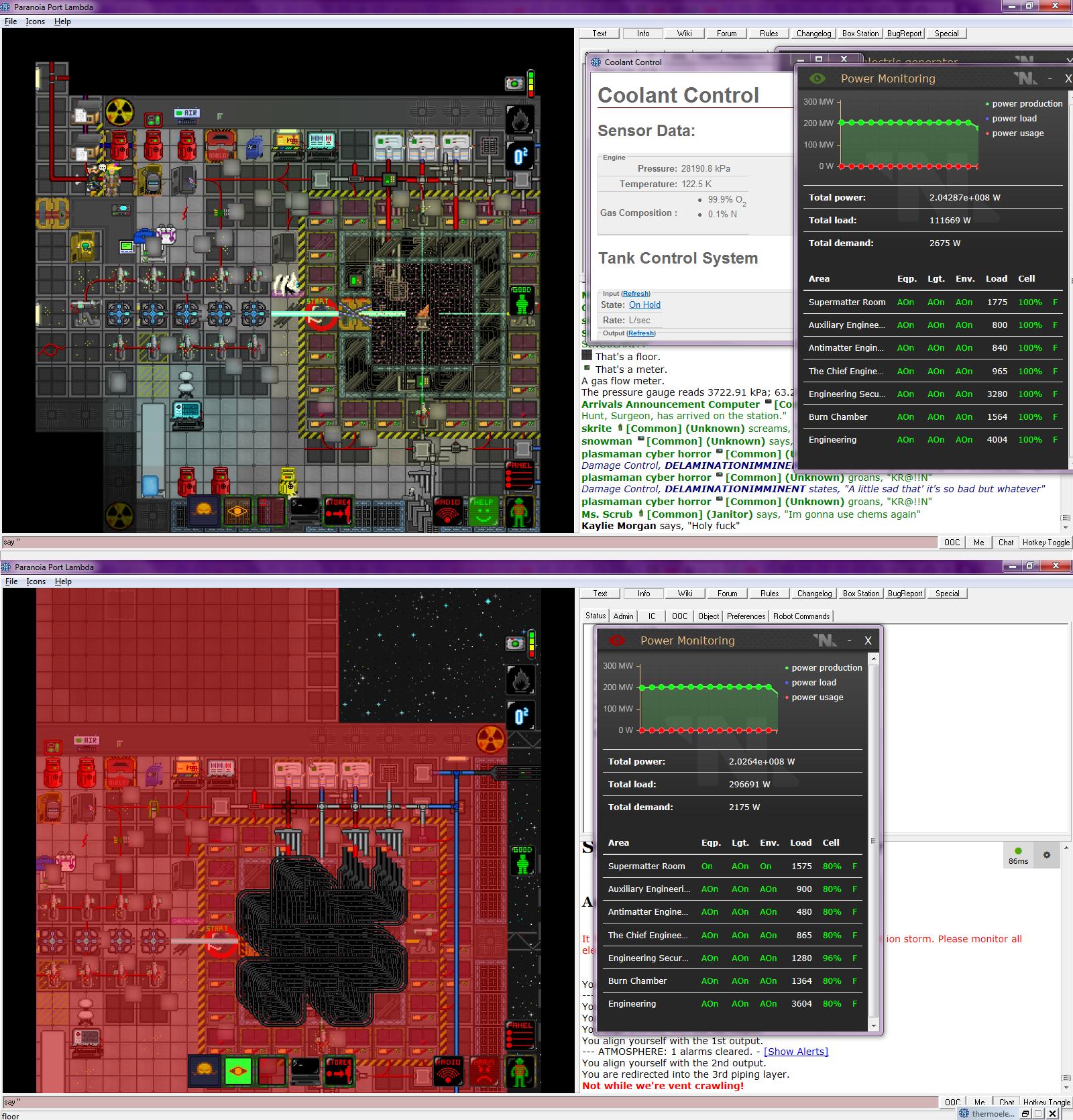1073x1120 pixels.
Task: Open the PANEL HUD icon in the bottom game view
Action: click(x=520, y=1034)
